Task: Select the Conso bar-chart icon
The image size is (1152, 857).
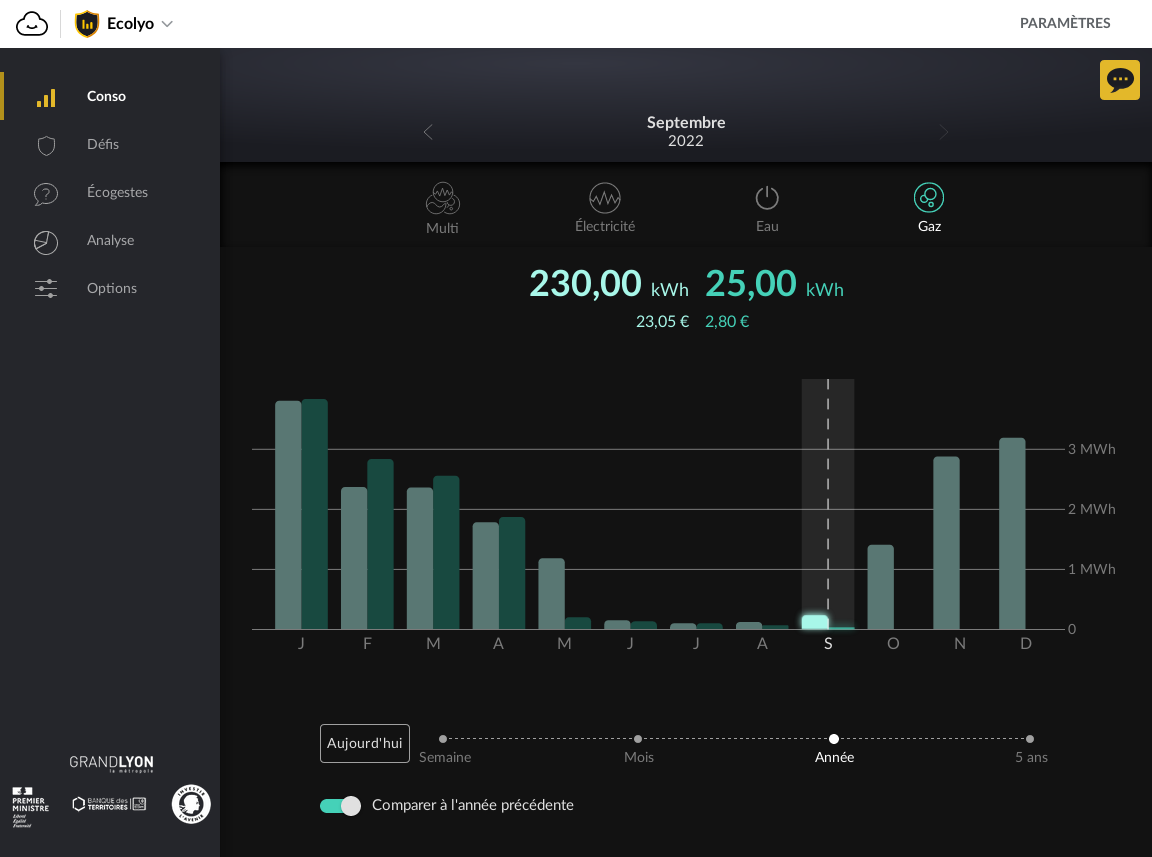Action: 46,97
